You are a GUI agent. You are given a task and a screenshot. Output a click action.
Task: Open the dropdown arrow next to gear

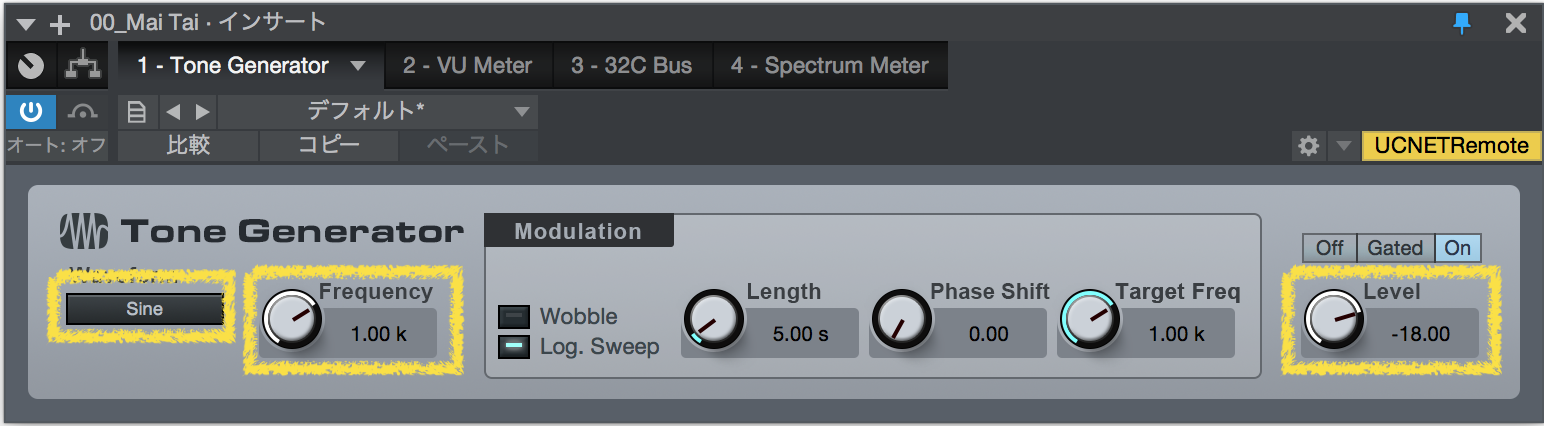click(1343, 146)
